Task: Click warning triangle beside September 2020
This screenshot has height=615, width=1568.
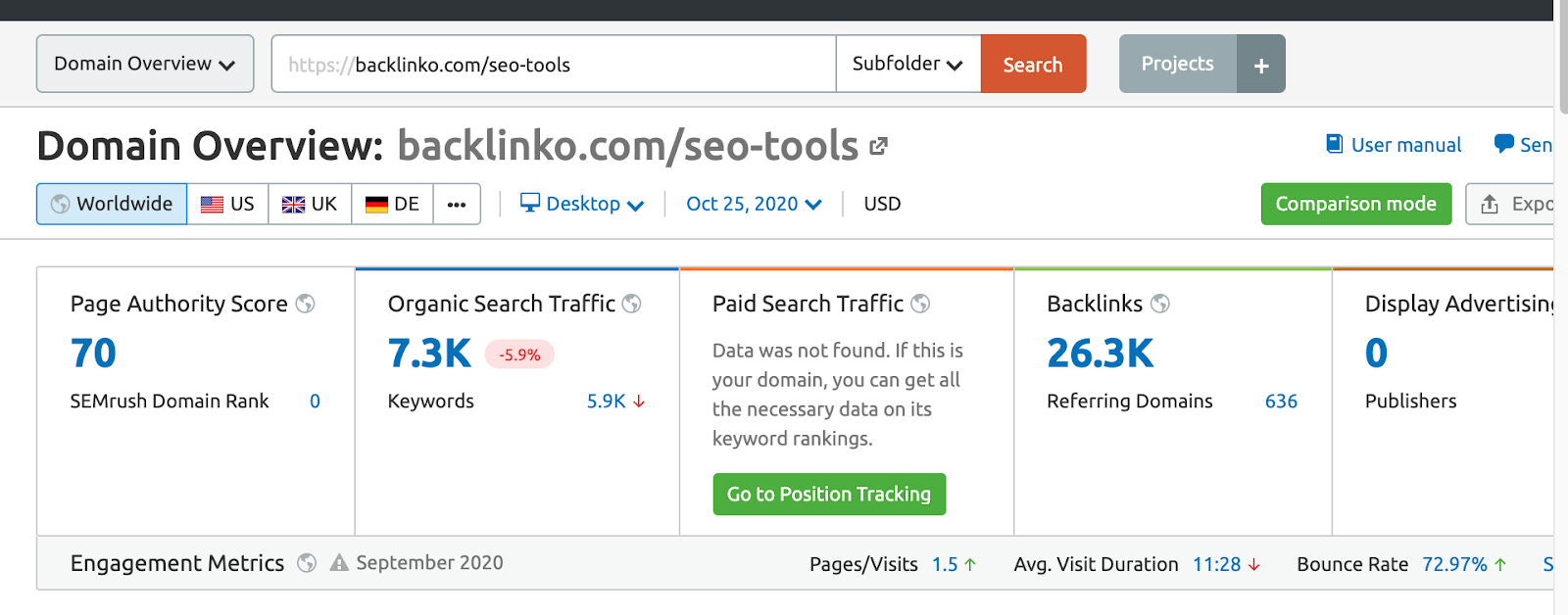Action: click(339, 563)
